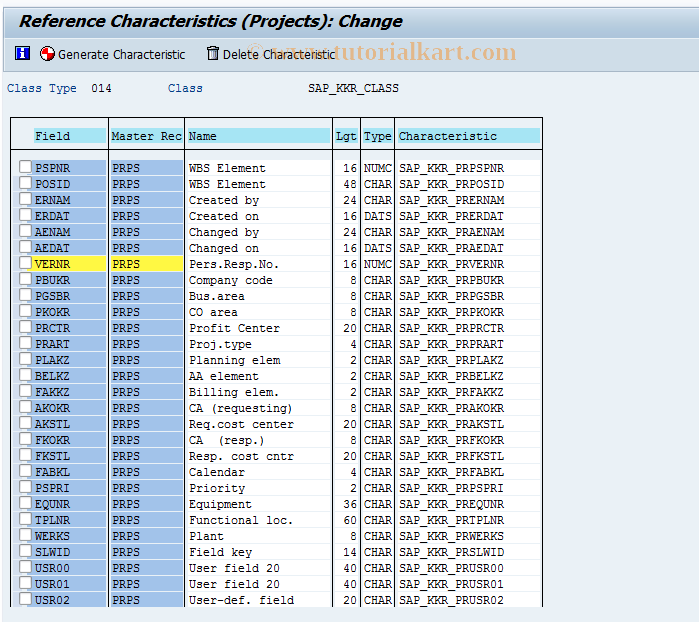
Task: Toggle the FKOKR row checkbox
Action: pyautogui.click(x=25, y=439)
